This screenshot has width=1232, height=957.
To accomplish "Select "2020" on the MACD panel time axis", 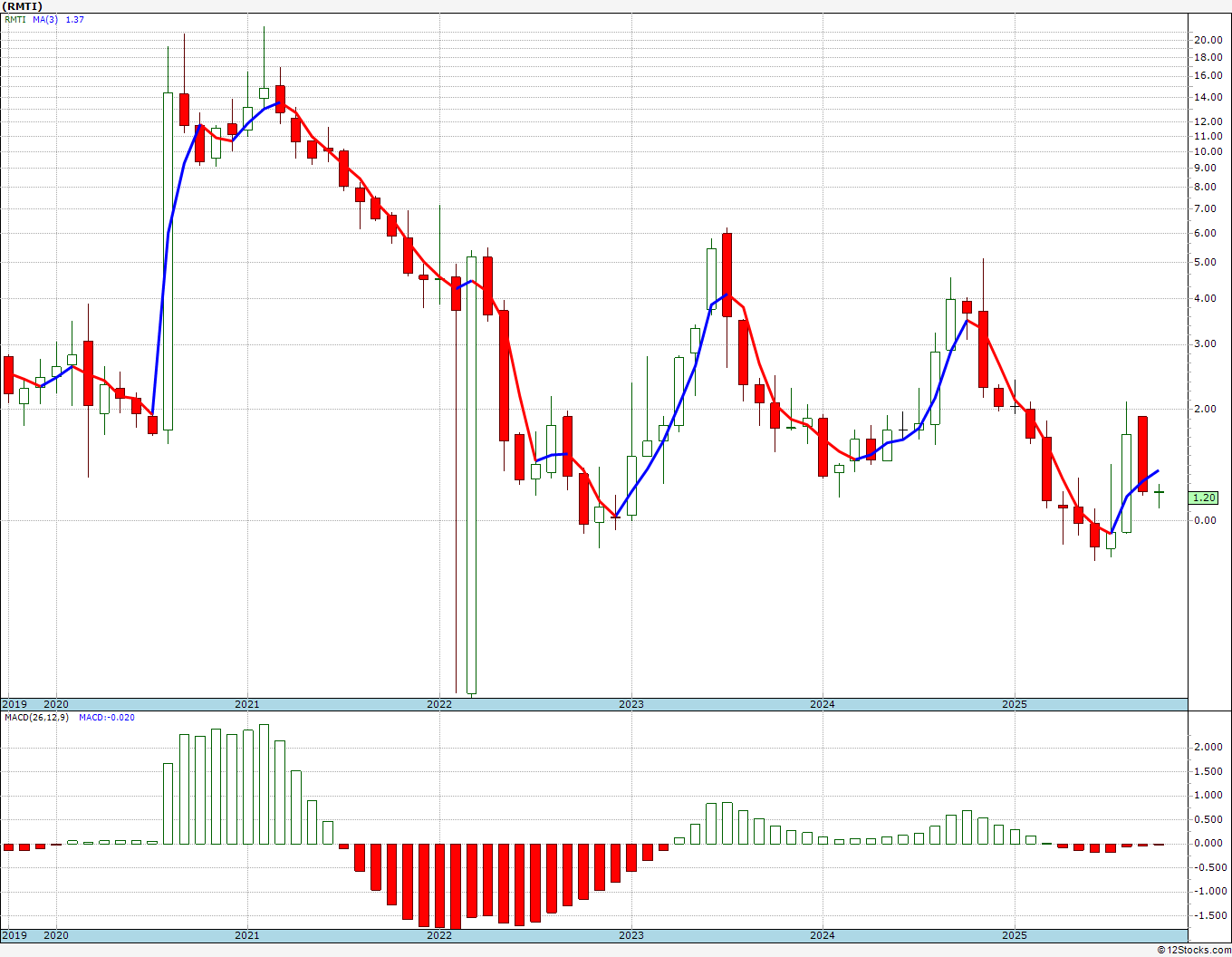I will point(56,935).
